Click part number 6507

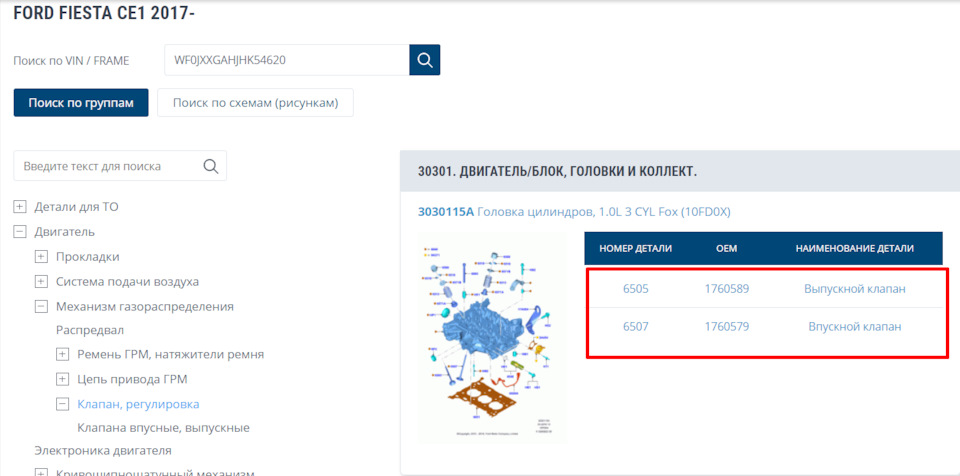tap(636, 327)
